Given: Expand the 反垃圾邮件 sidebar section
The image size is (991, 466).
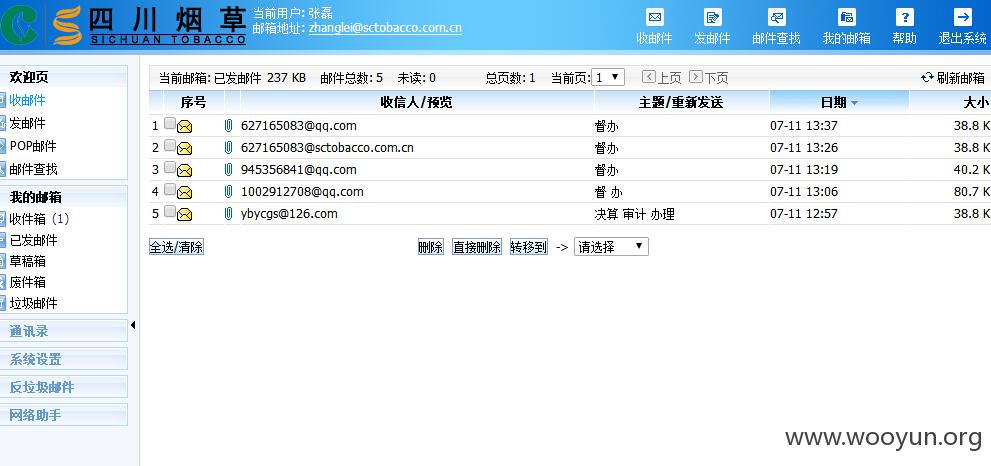Looking at the screenshot, I should coord(64,387).
